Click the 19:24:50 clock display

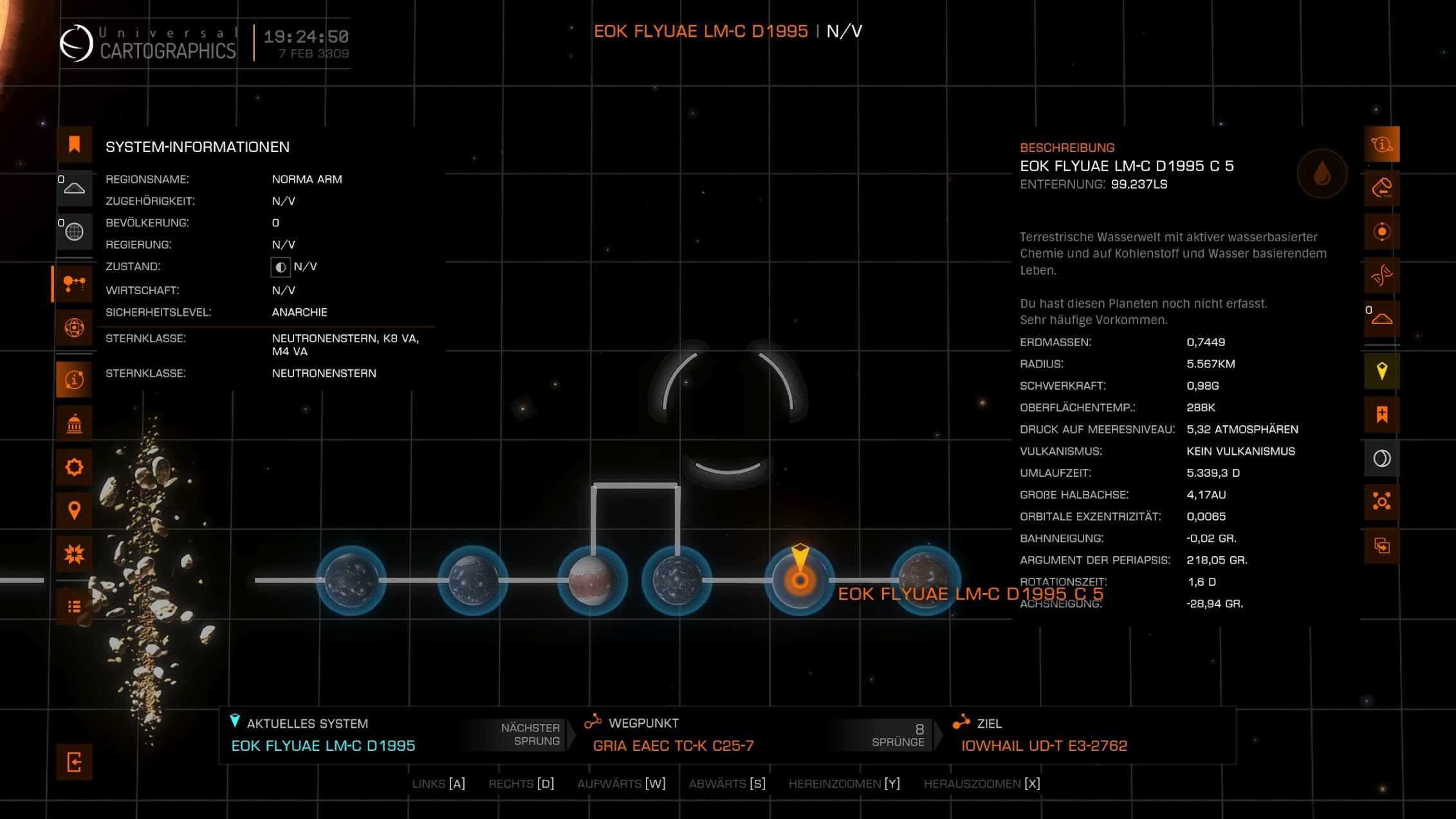pos(306,36)
